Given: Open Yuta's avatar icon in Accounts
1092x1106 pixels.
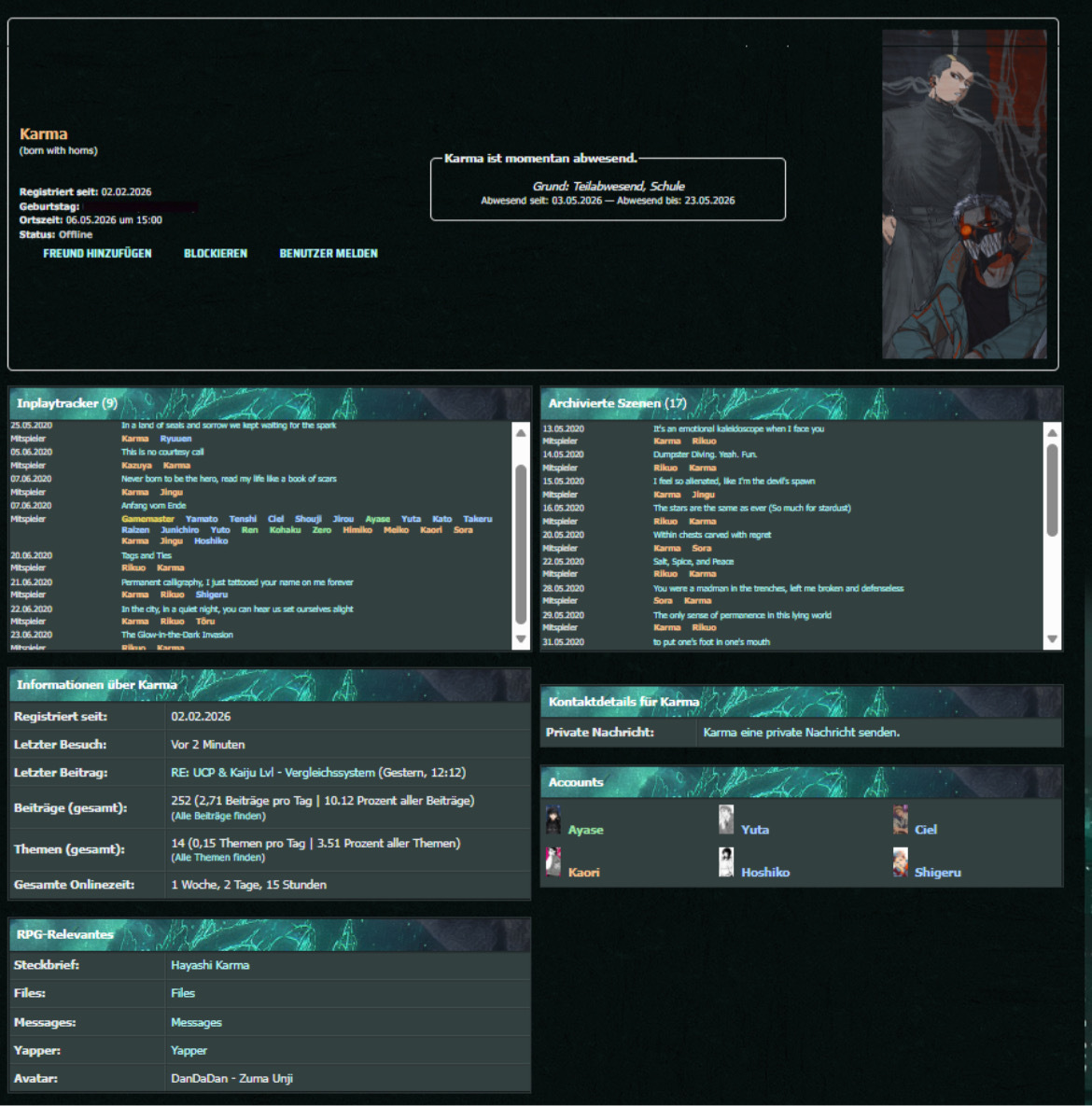Looking at the screenshot, I should coord(726,820).
